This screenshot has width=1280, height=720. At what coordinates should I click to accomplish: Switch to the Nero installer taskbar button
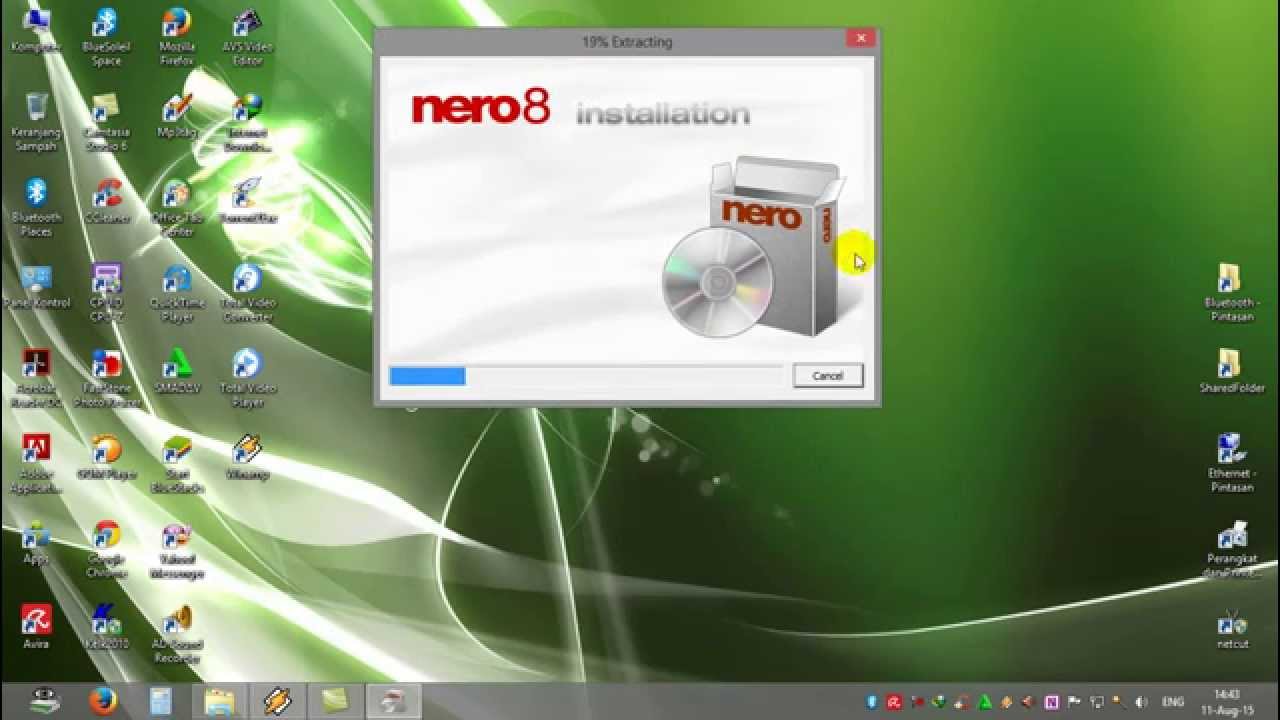(393, 702)
